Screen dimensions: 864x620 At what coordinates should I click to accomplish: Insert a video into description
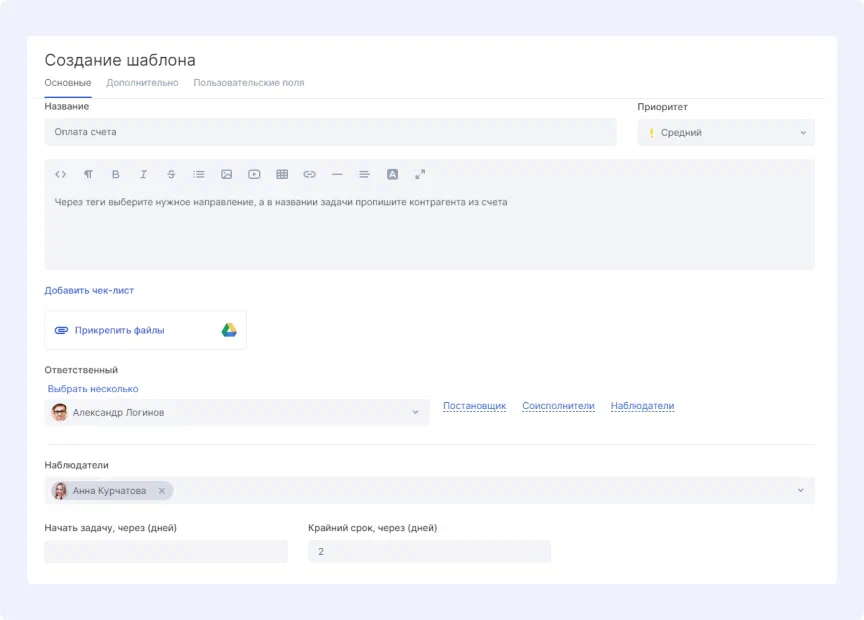coord(254,174)
